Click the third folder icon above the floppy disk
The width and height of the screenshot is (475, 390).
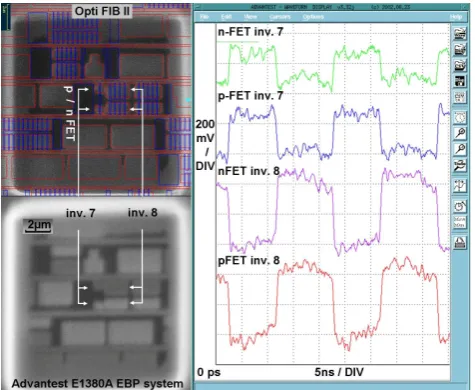460,65
